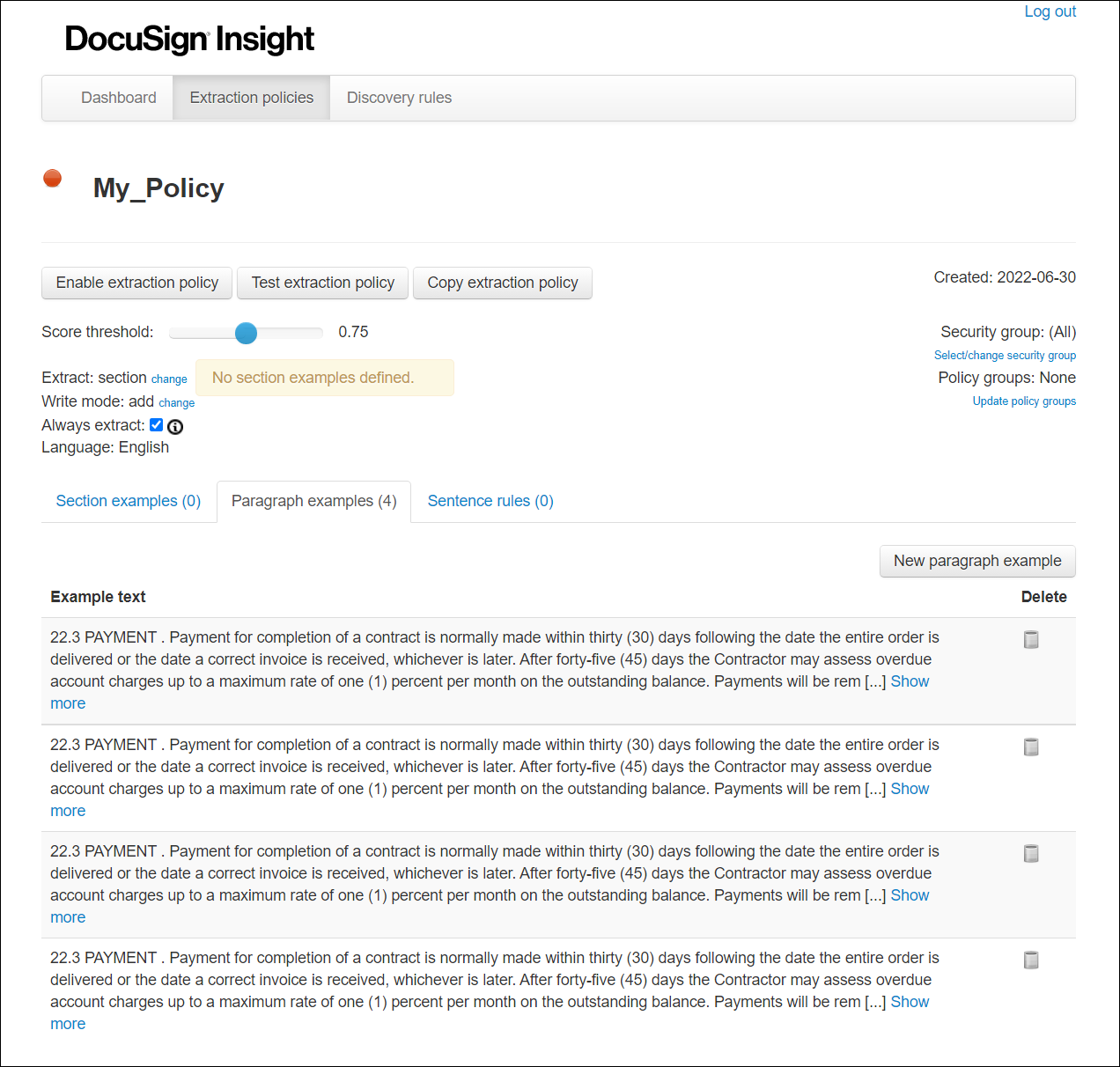This screenshot has height=1067, width=1120.
Task: Delete the third paragraph example
Action: (x=1031, y=854)
